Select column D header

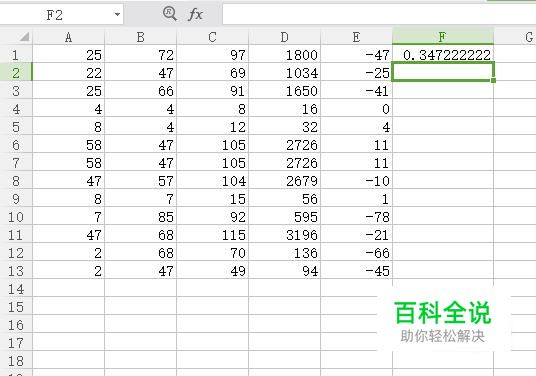tap(285, 37)
